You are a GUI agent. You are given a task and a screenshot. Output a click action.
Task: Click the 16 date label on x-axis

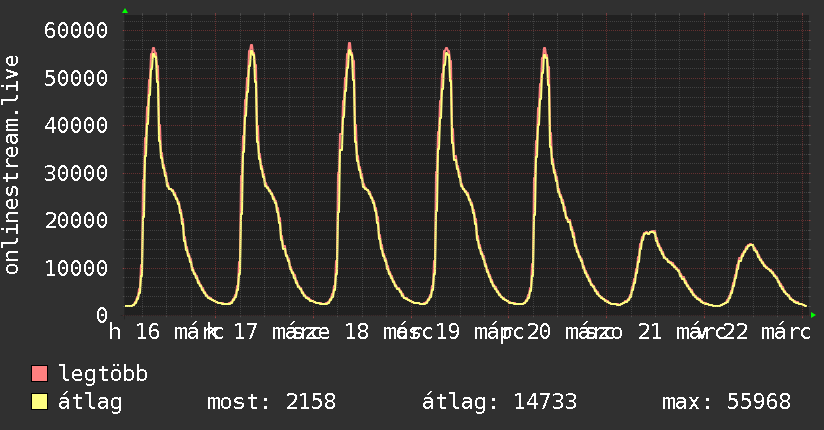pos(148,332)
